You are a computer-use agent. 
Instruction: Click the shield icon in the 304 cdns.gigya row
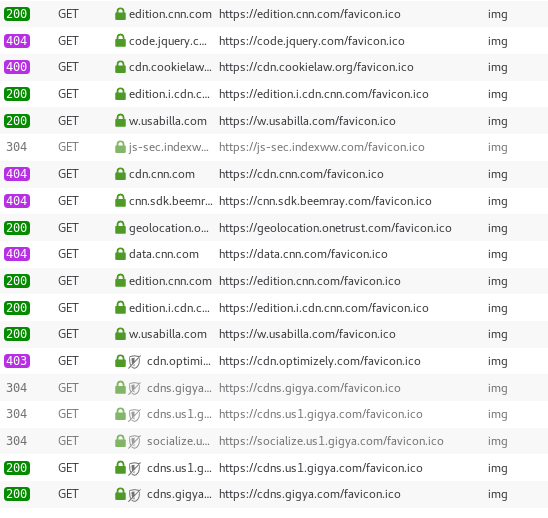tap(134, 388)
